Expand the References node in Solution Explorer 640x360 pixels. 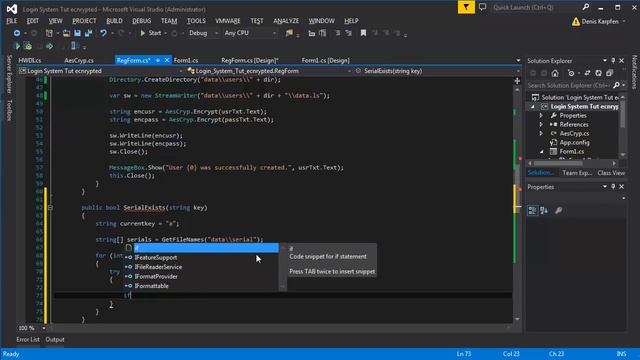541,124
